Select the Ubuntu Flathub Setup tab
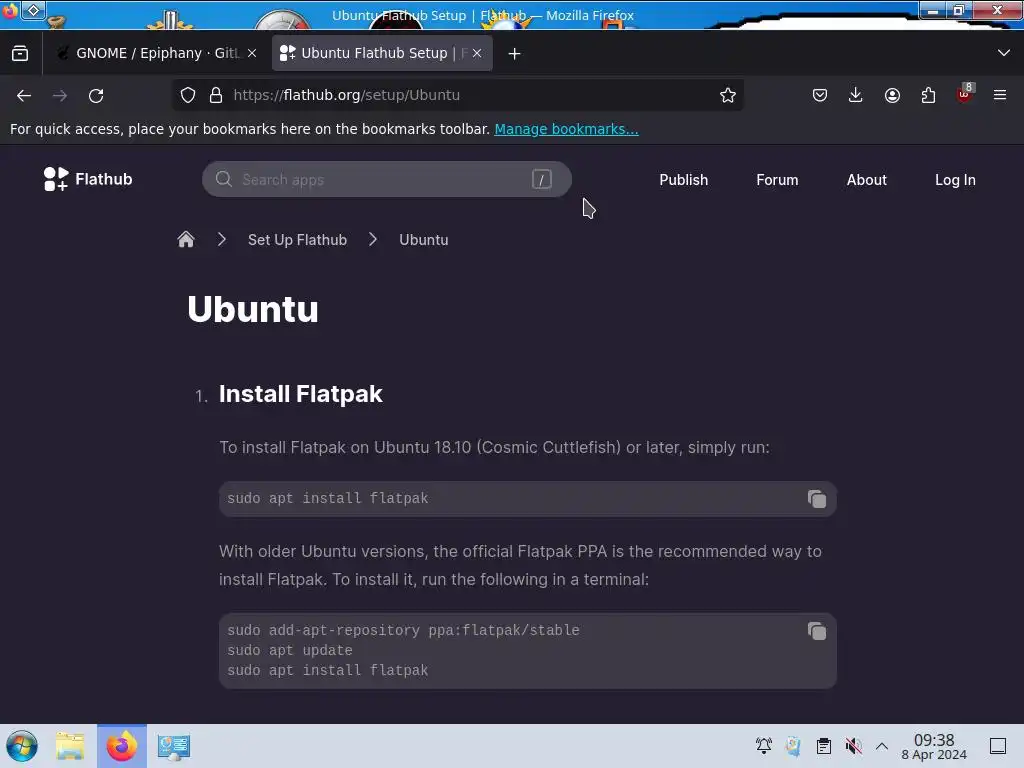 click(382, 54)
